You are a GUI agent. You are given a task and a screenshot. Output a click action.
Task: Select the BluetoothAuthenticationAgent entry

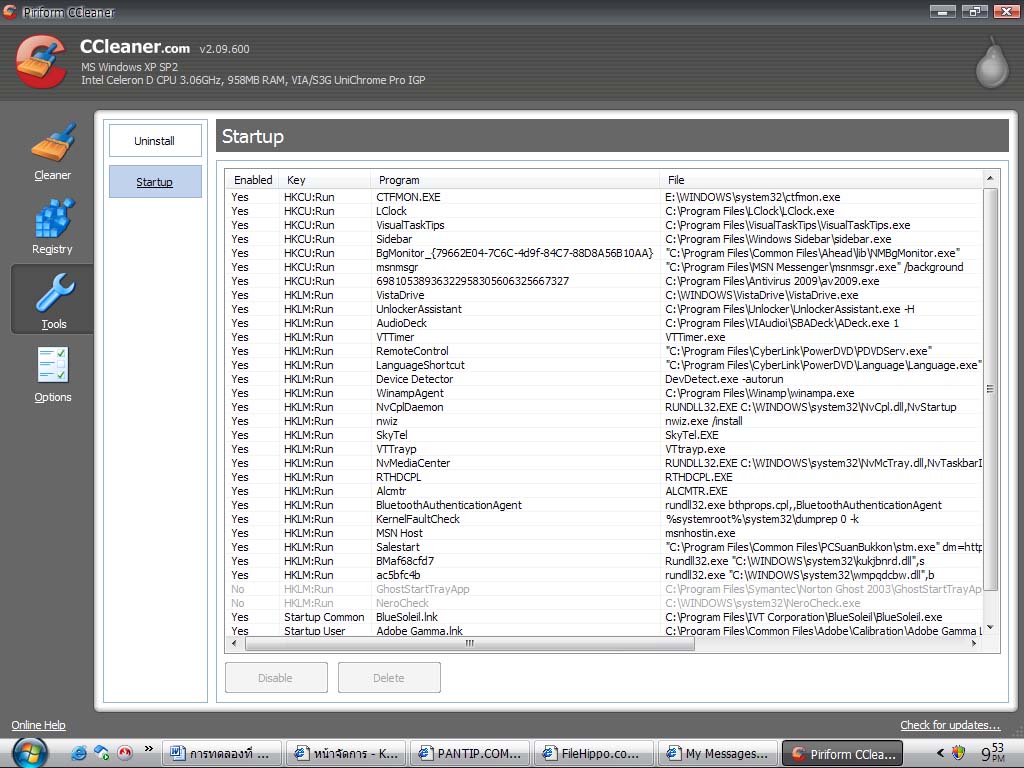[x=603, y=505]
